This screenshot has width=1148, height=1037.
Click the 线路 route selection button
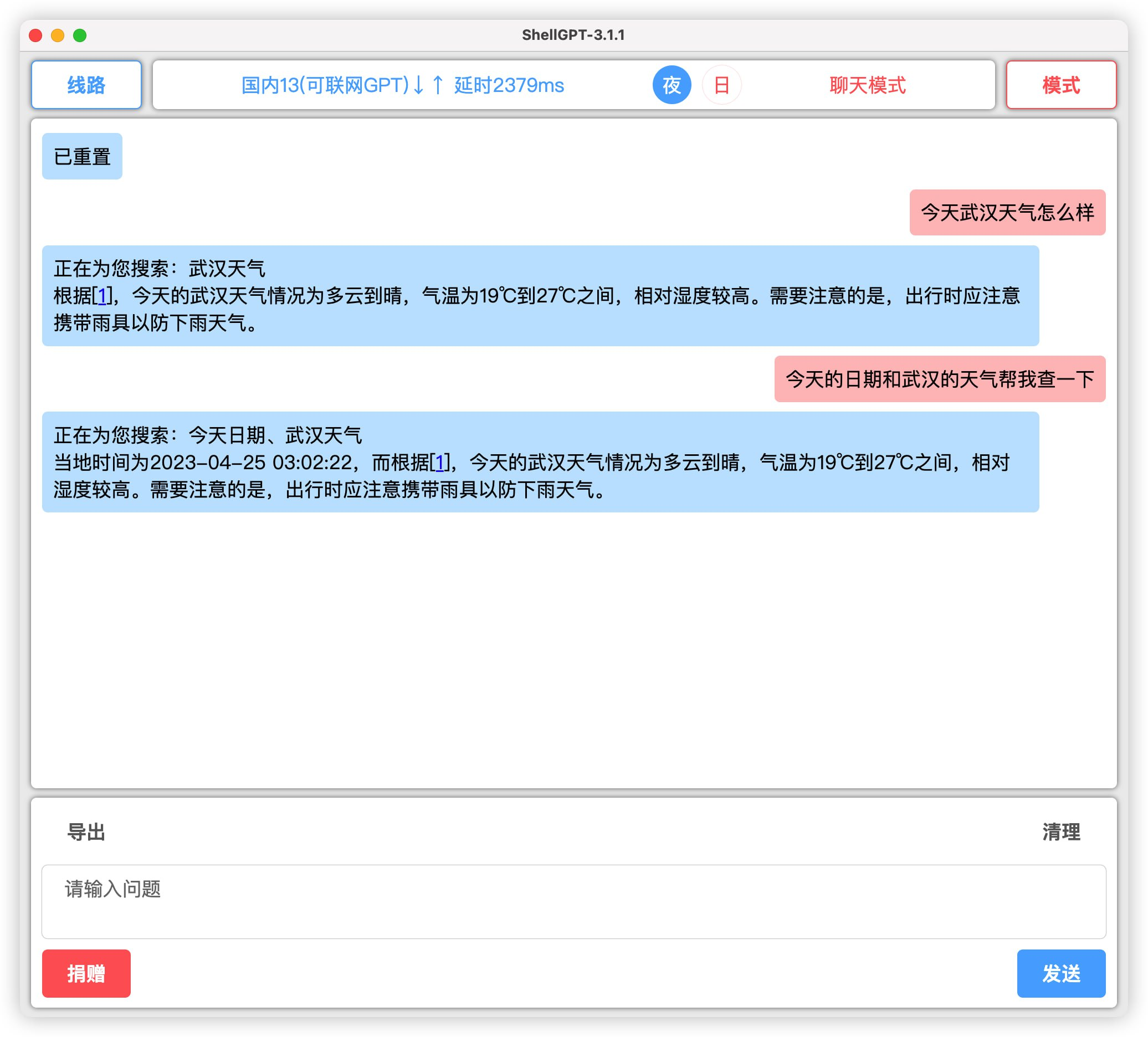tap(88, 85)
